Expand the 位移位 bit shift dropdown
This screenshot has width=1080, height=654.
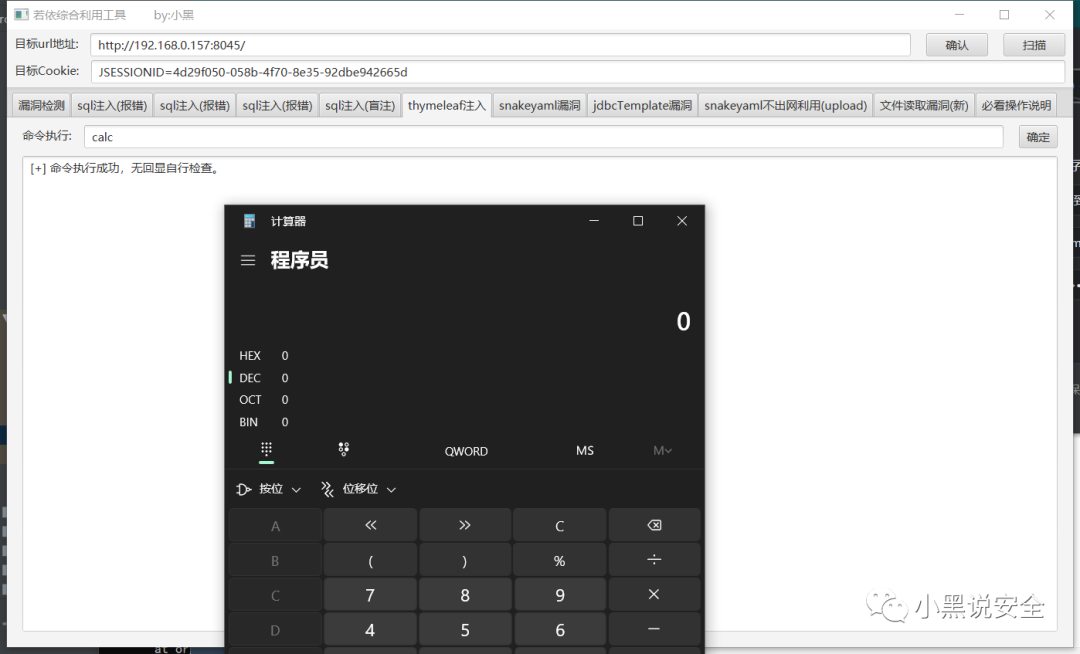tap(359, 489)
